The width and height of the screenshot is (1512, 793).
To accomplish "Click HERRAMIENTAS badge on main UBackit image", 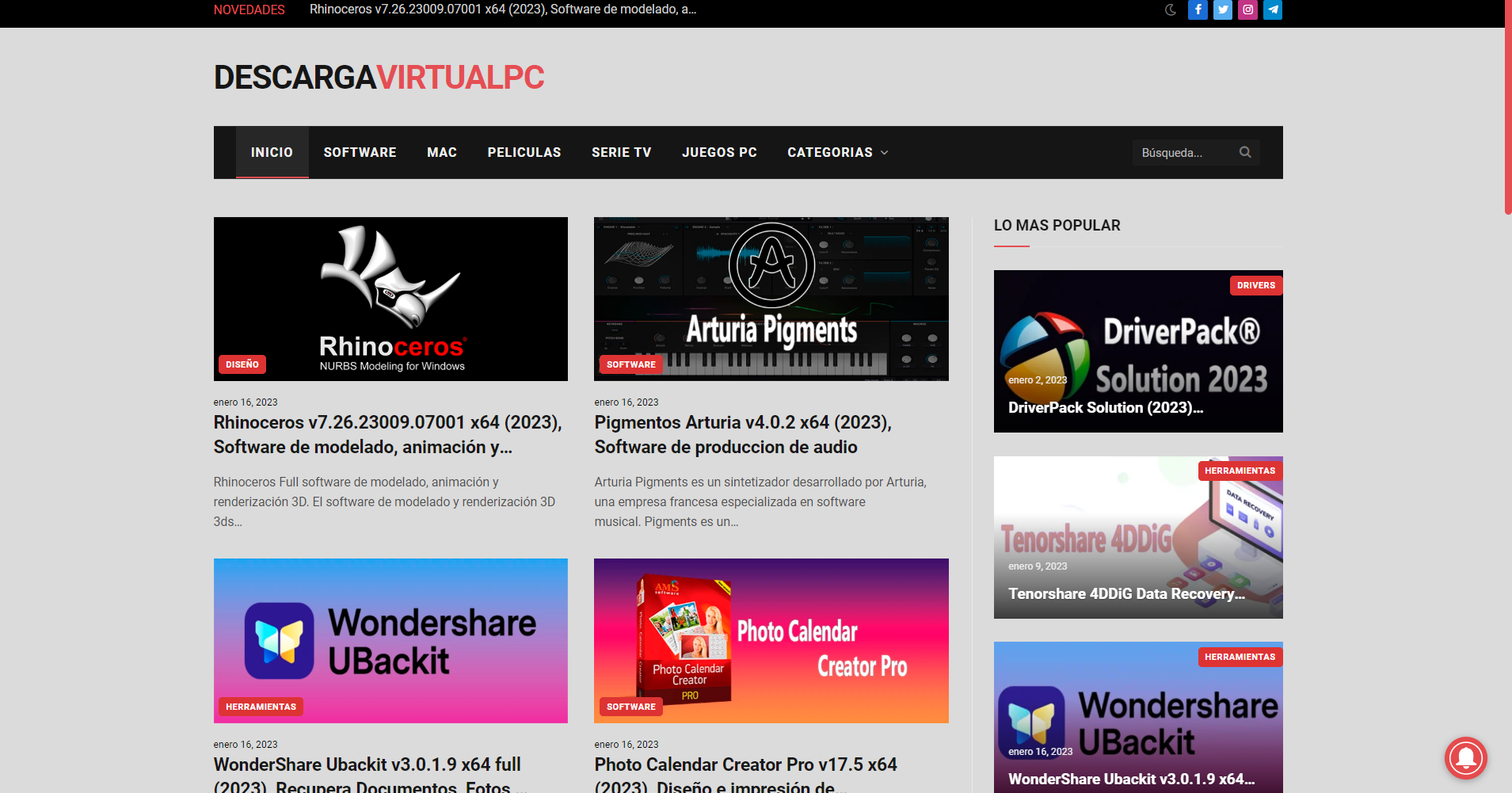I will [261, 707].
